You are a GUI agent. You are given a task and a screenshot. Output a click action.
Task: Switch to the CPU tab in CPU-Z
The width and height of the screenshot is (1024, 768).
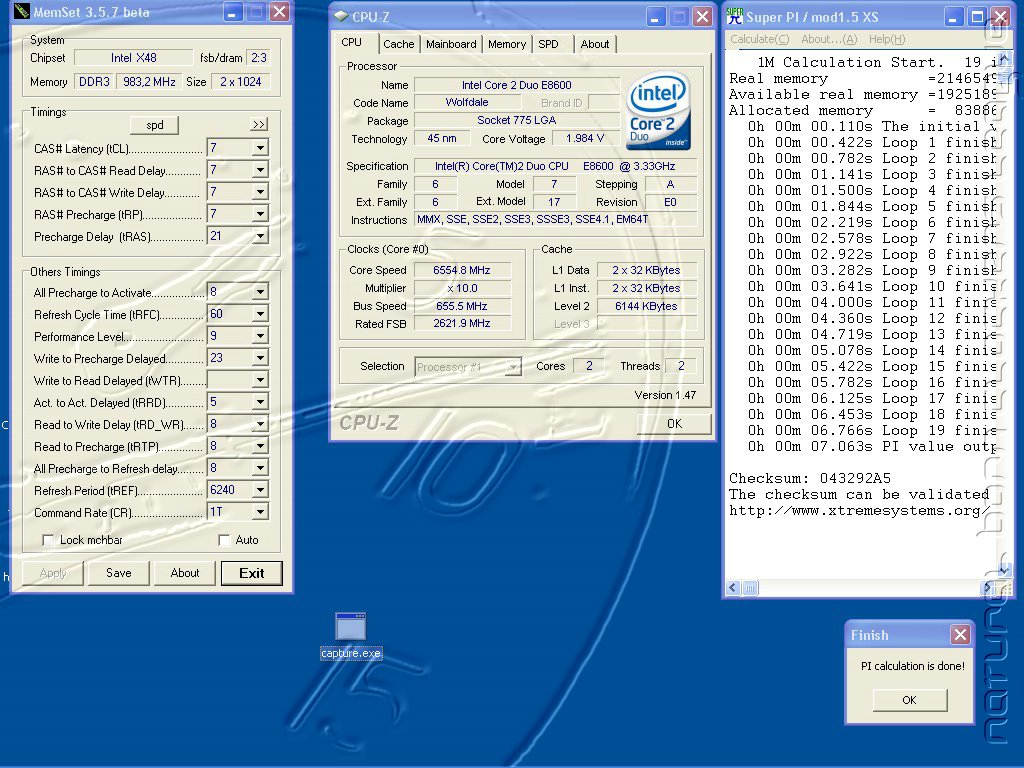pyautogui.click(x=351, y=42)
